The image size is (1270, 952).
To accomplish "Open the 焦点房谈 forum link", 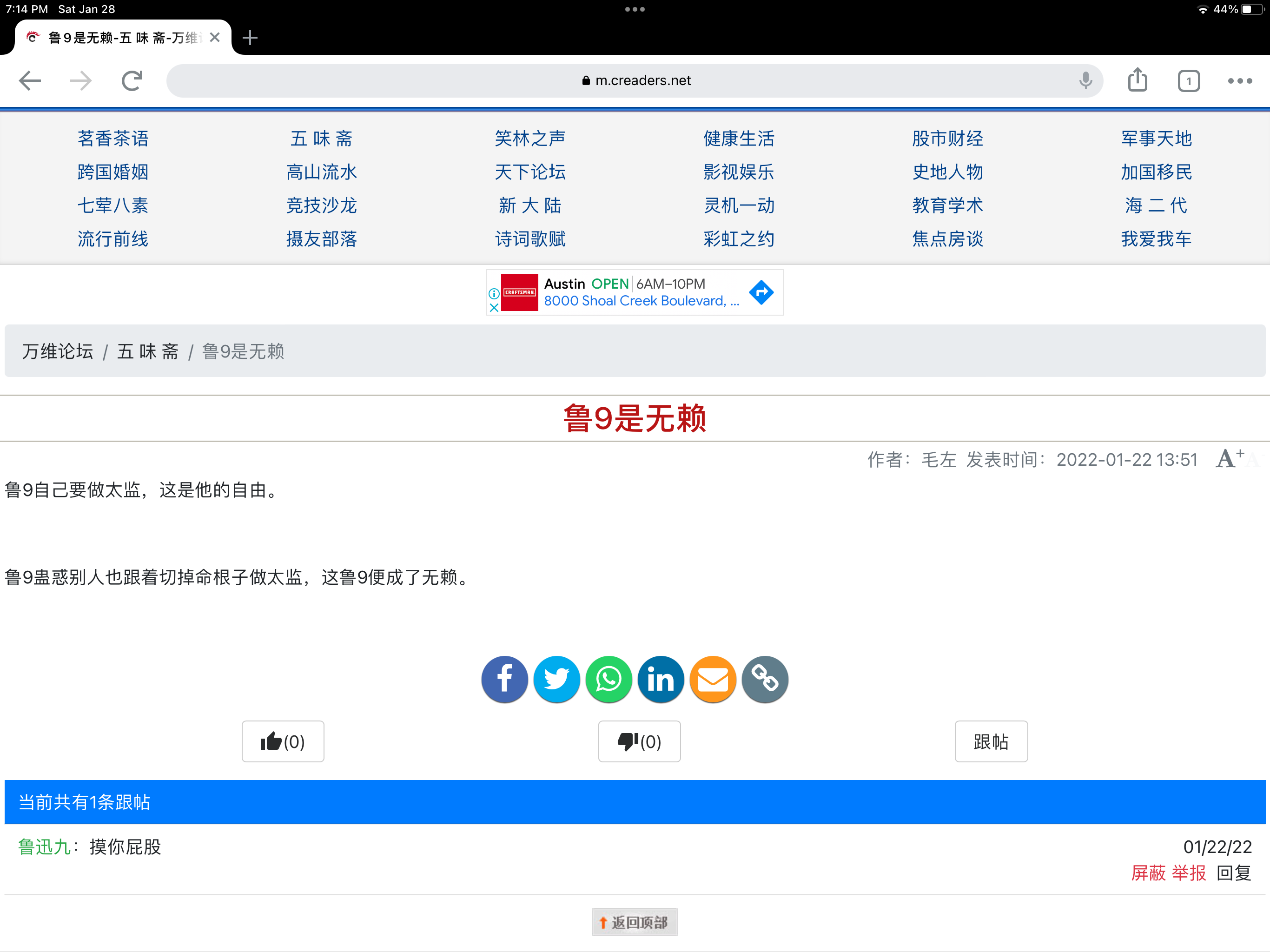I will 947,238.
